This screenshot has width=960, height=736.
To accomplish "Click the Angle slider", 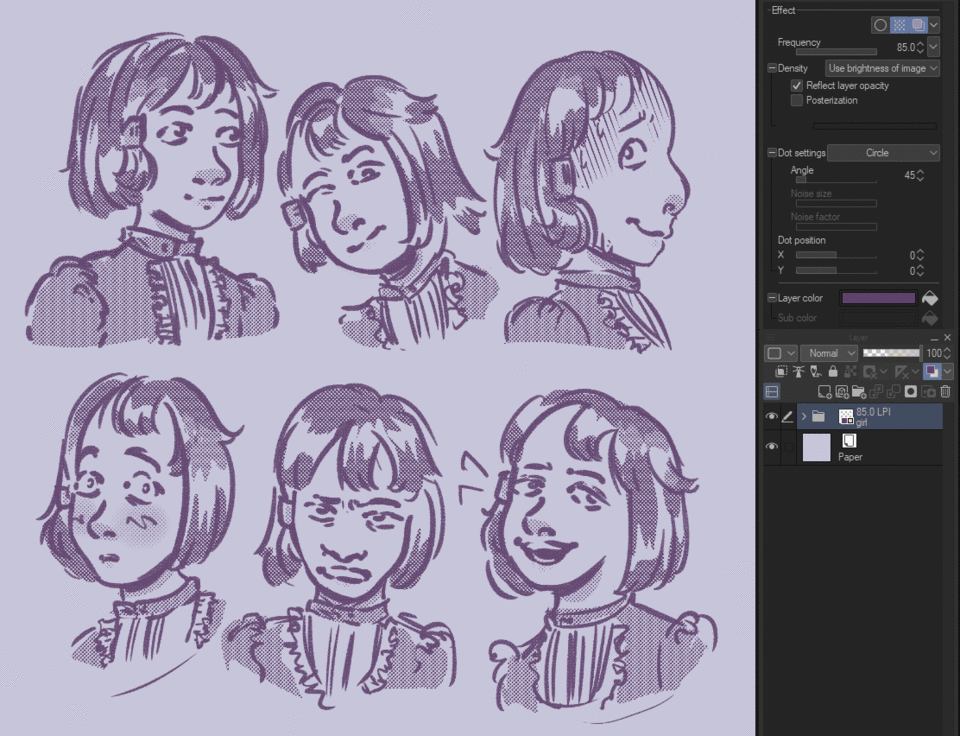I will pos(836,180).
